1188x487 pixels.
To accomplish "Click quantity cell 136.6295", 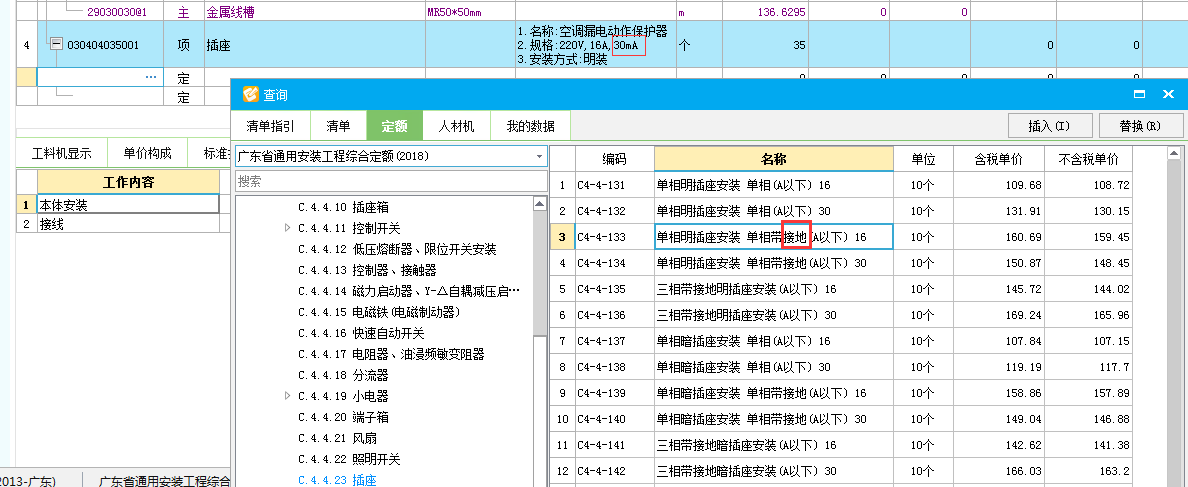I will pos(766,12).
